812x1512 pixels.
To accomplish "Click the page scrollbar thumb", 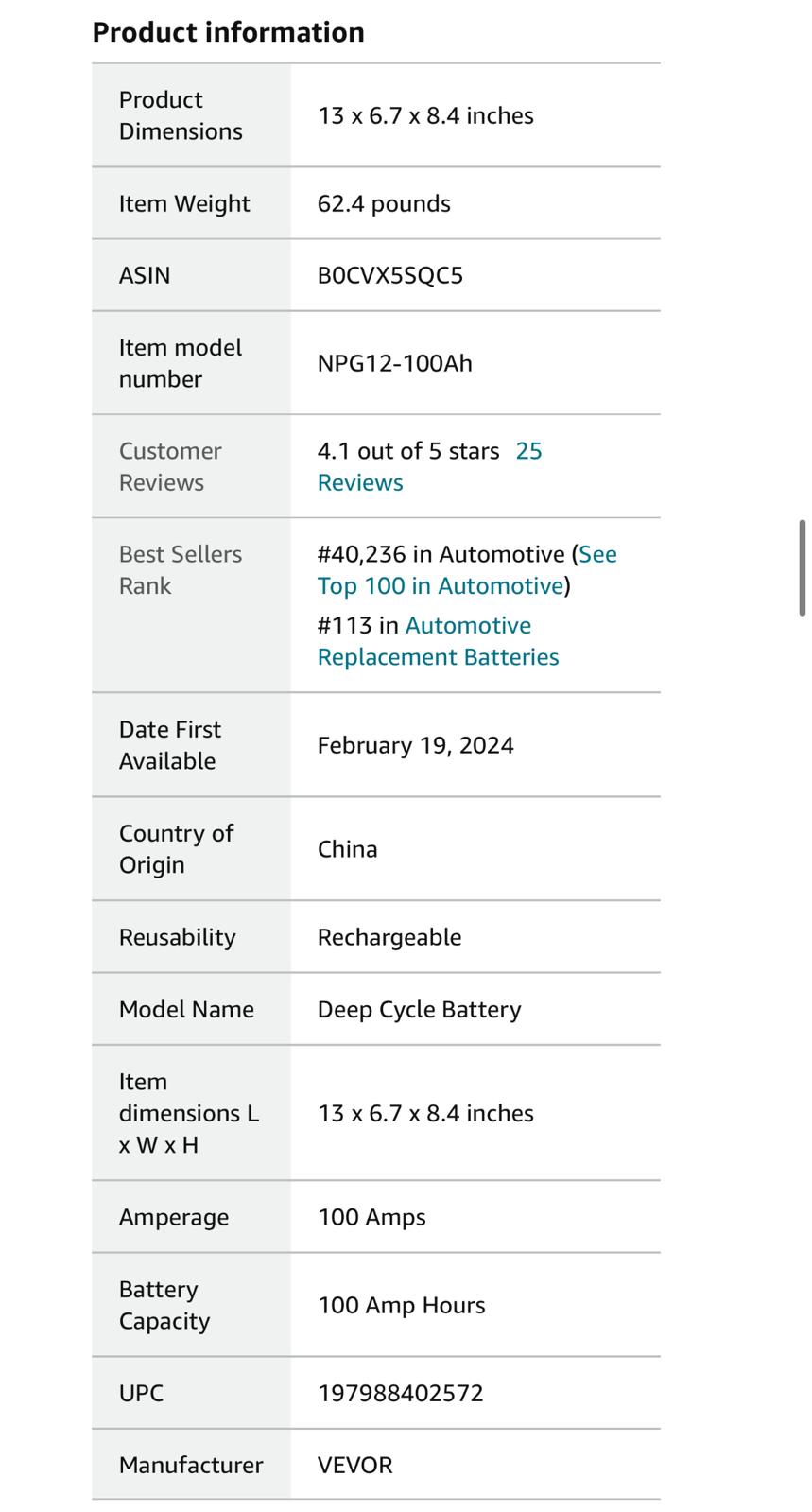I will (x=803, y=567).
